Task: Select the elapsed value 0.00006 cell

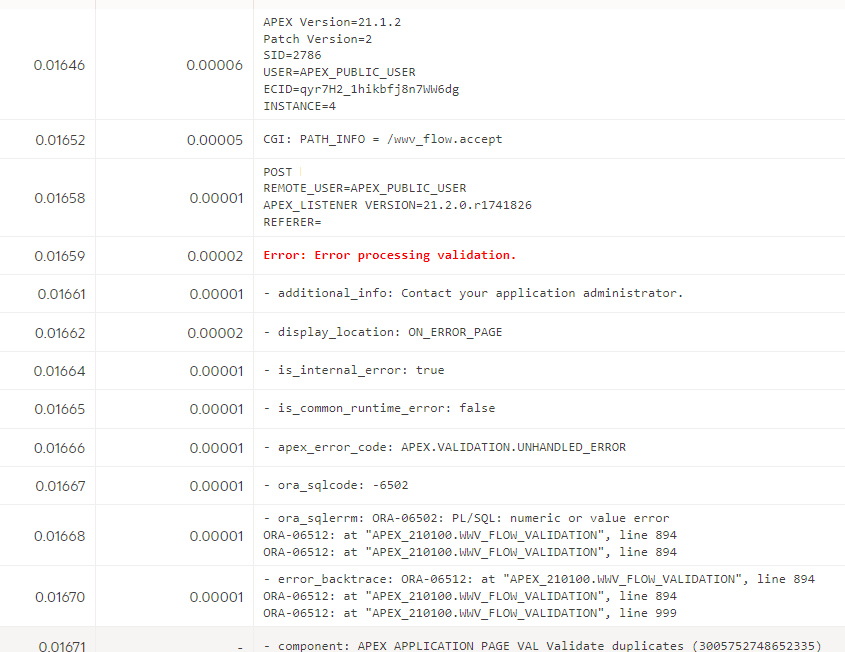Action: coord(215,64)
